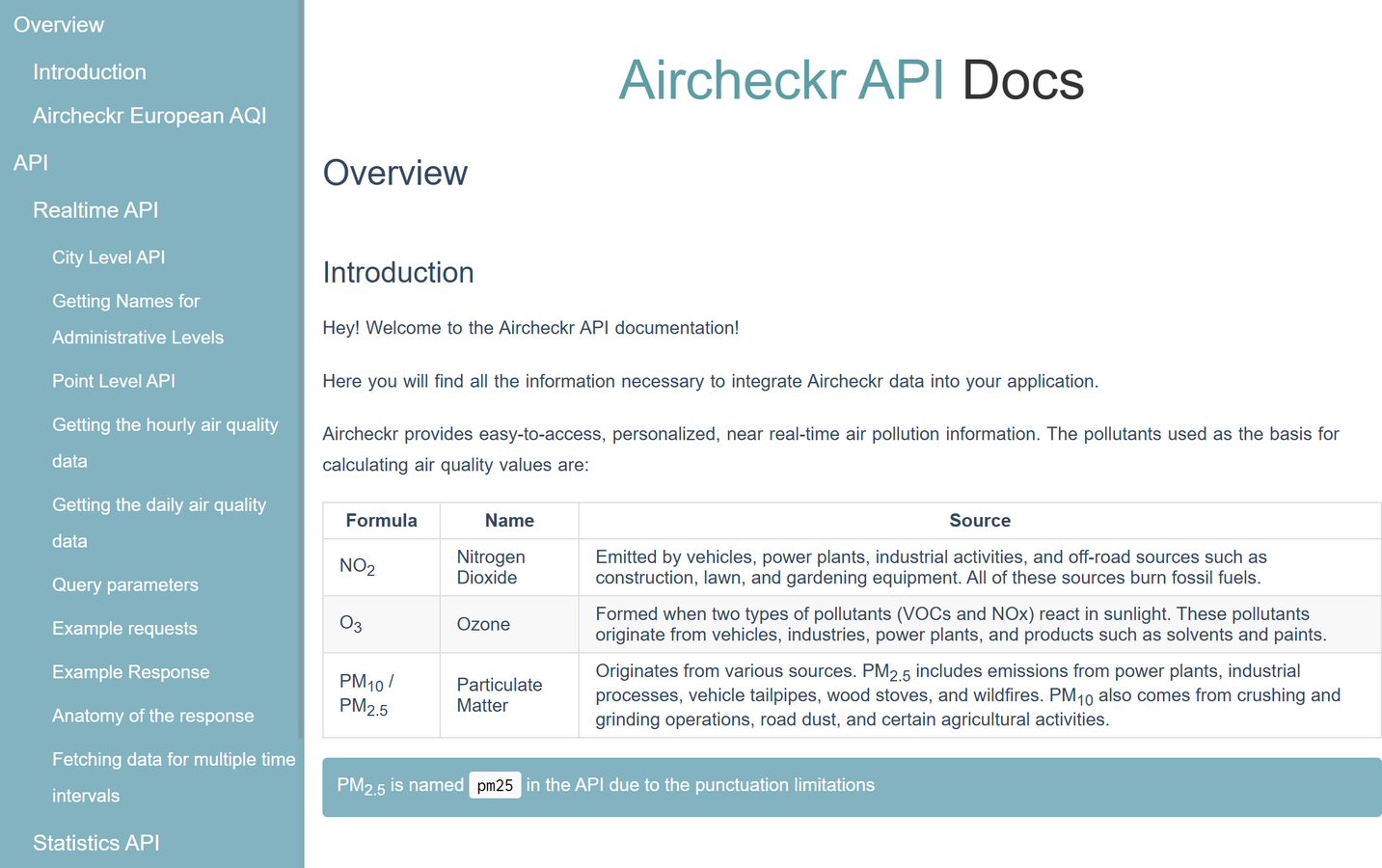Image resolution: width=1382 pixels, height=868 pixels.
Task: Open the Example requests documentation
Action: pyautogui.click(x=124, y=628)
